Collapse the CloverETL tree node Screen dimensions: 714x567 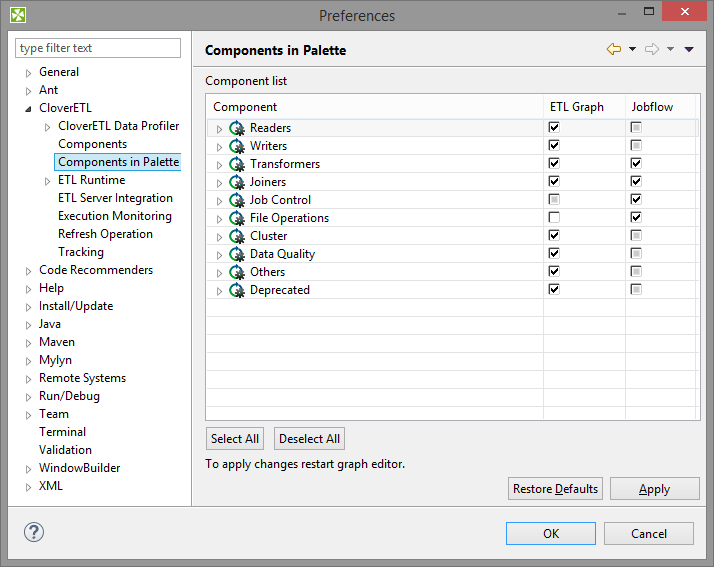[28, 108]
